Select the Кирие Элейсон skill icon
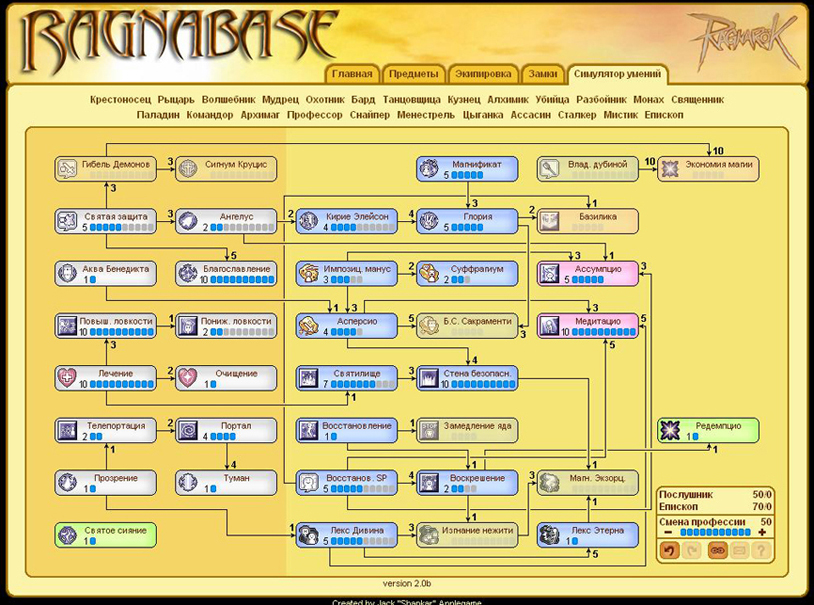Image resolution: width=814 pixels, height=605 pixels. click(x=308, y=222)
